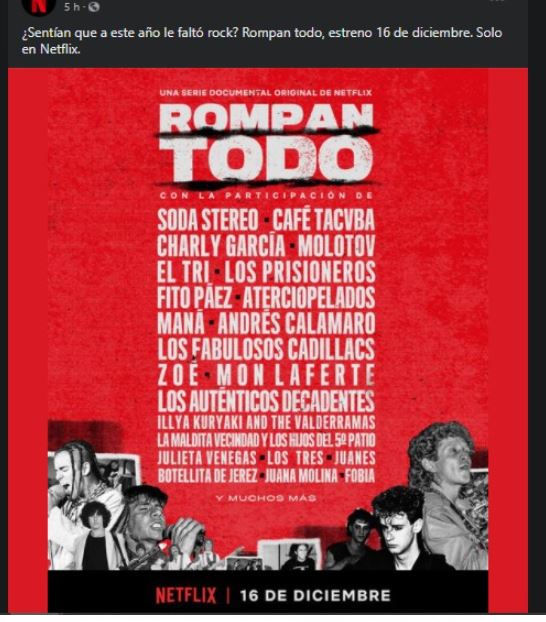546x622 pixels.
Task: Open the Netflix page profile avatar
Action: pyautogui.click(x=38, y=6)
